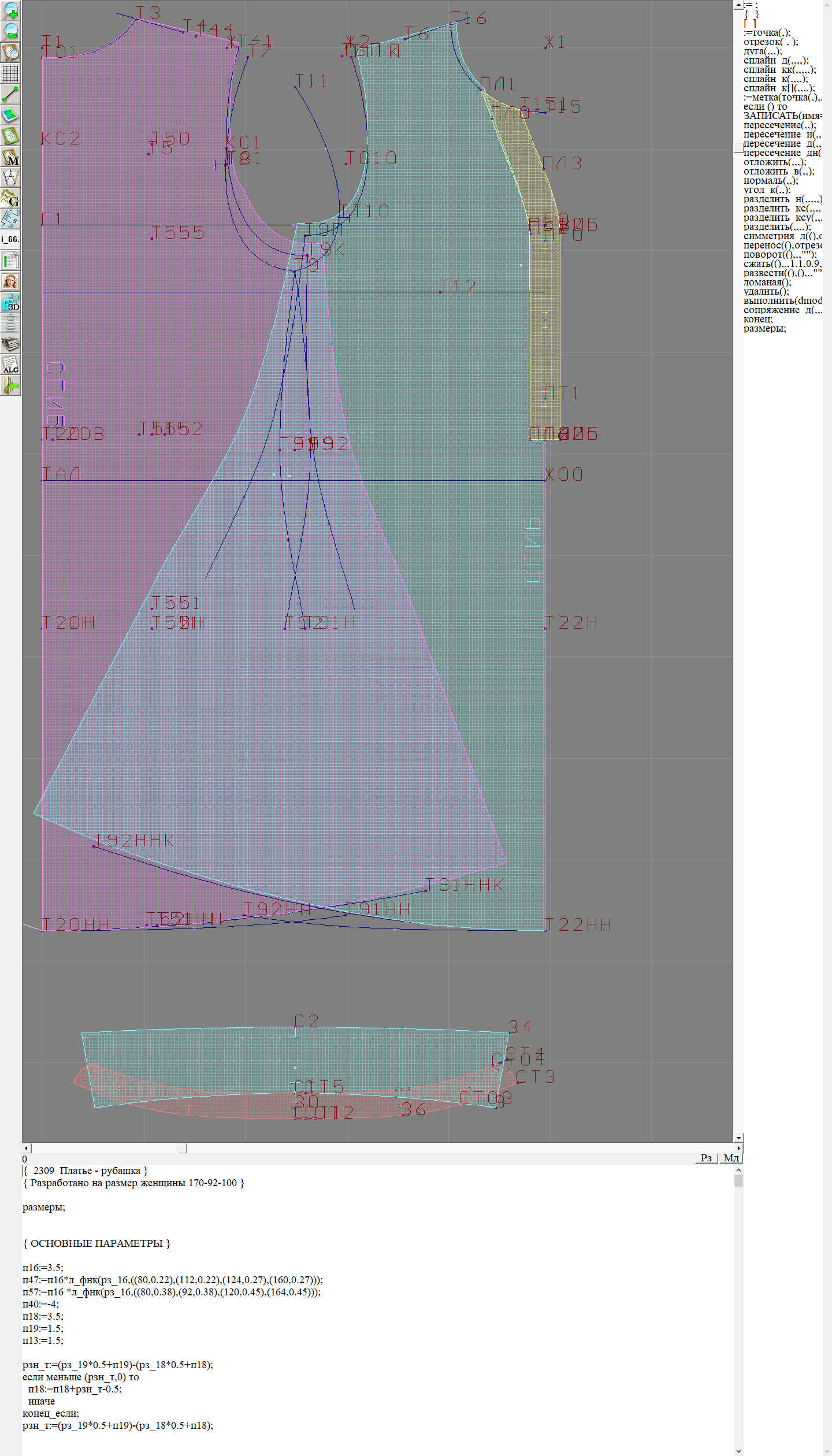Viewport: 832px width, 1456px height.
Task: Insert the 'сплайн д(,,,,);' command from list
Action: pyautogui.click(x=775, y=61)
